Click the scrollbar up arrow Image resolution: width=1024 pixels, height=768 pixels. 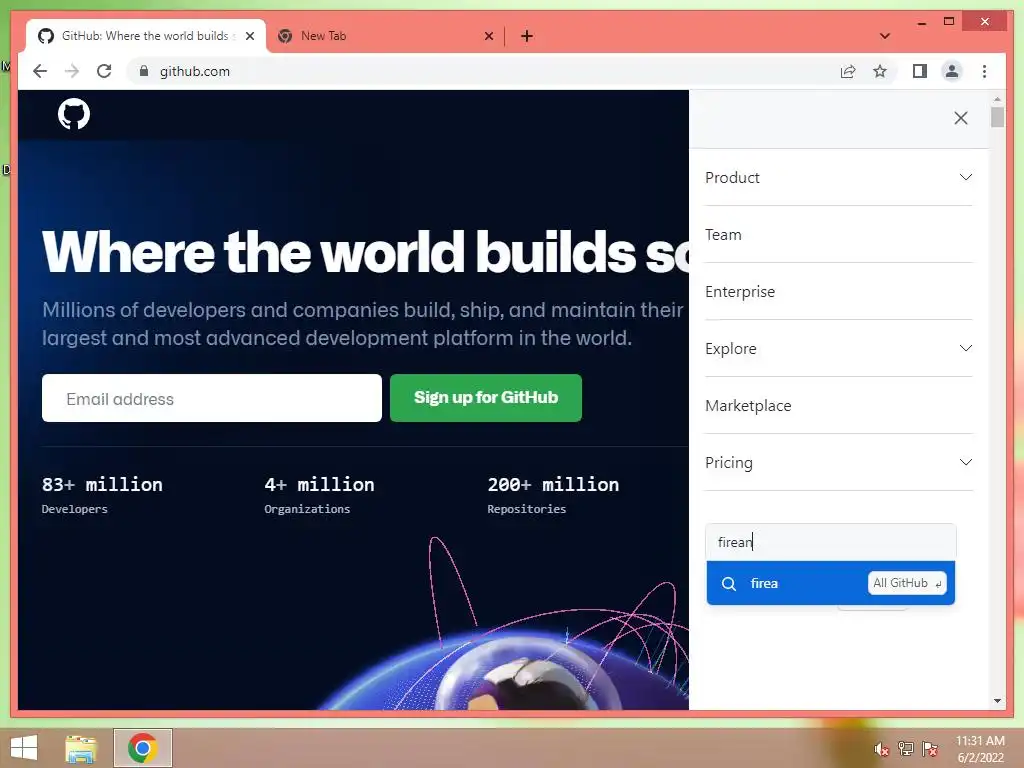997,99
